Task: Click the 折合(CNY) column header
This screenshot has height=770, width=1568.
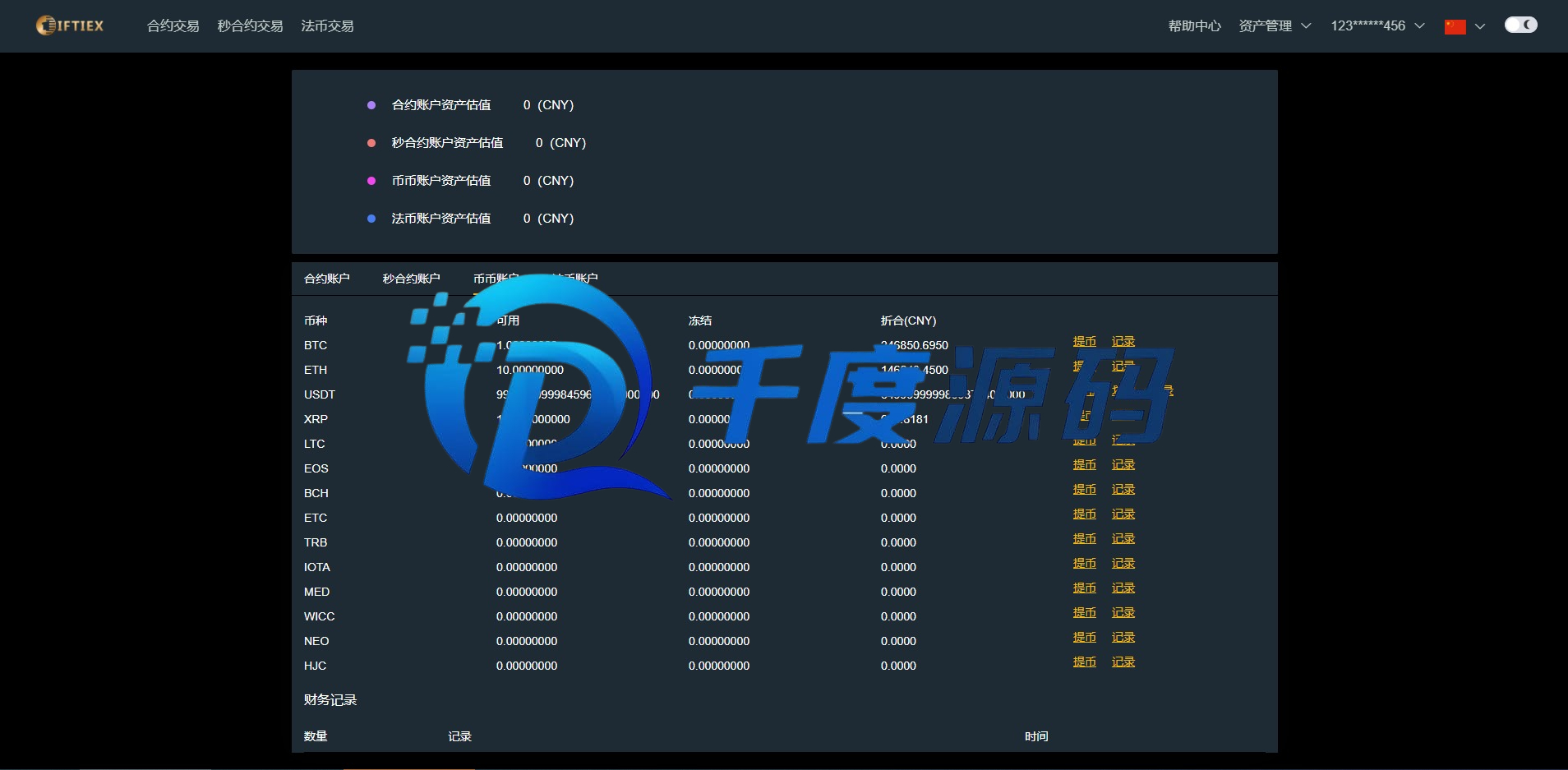Action: (909, 320)
